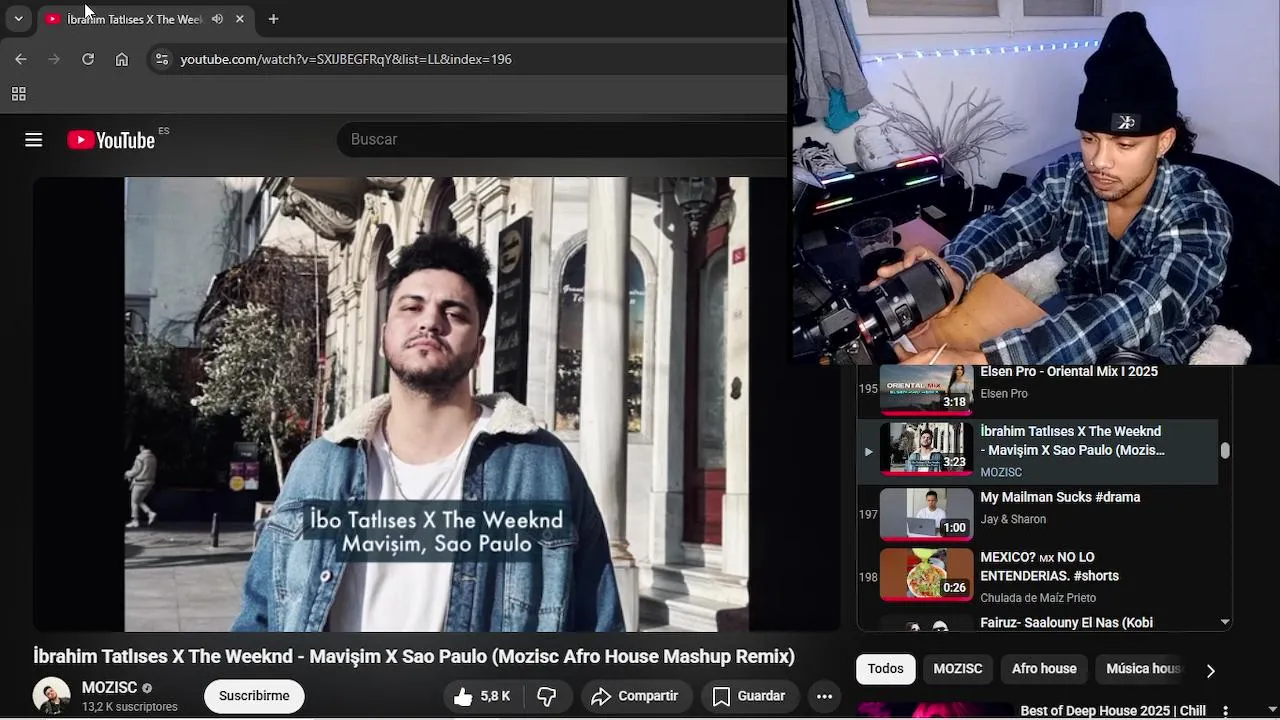Open MOZISC channel avatar
The height and width of the screenshot is (720, 1280).
52,696
